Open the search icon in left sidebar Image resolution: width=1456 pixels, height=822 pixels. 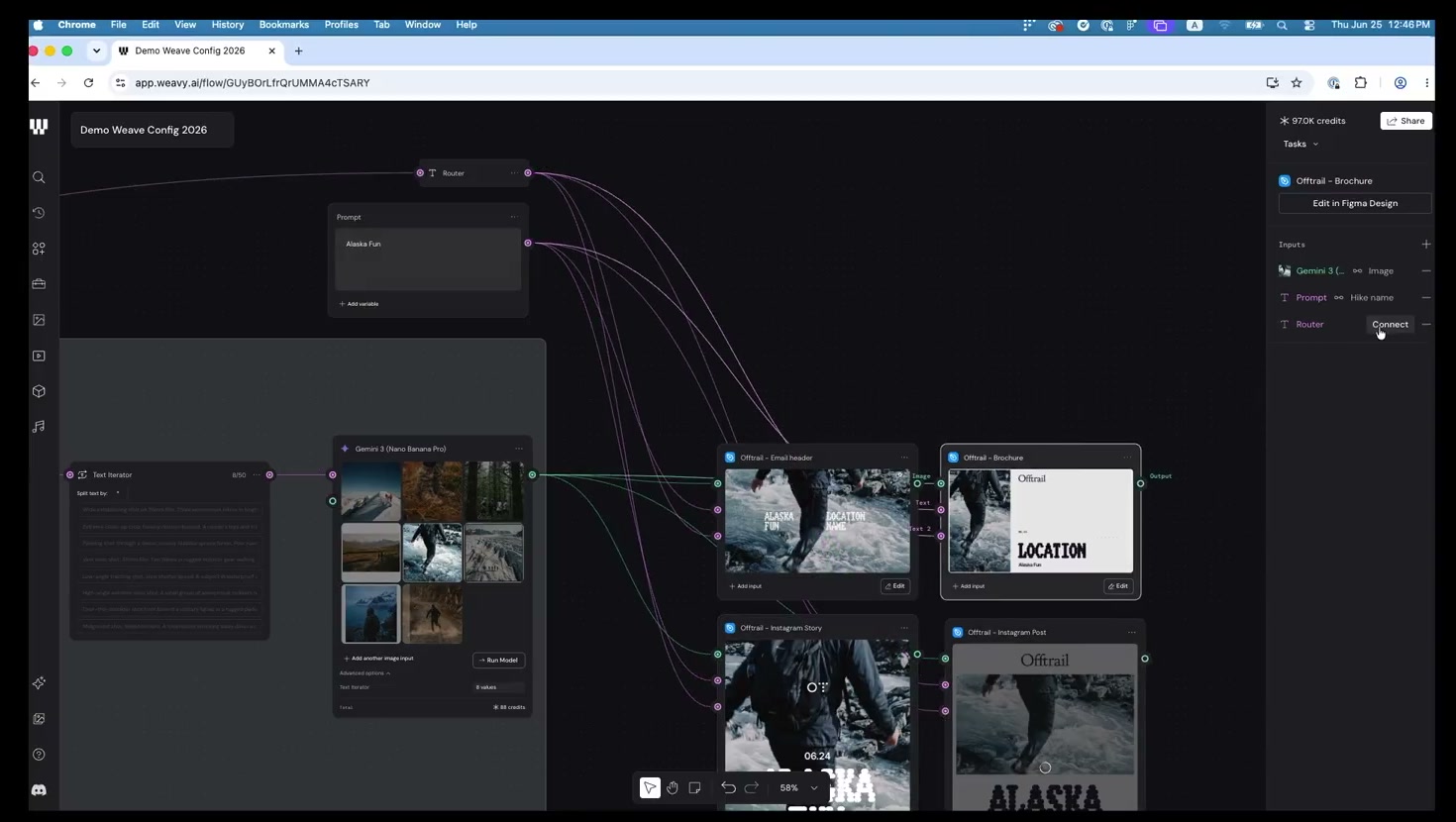39,177
